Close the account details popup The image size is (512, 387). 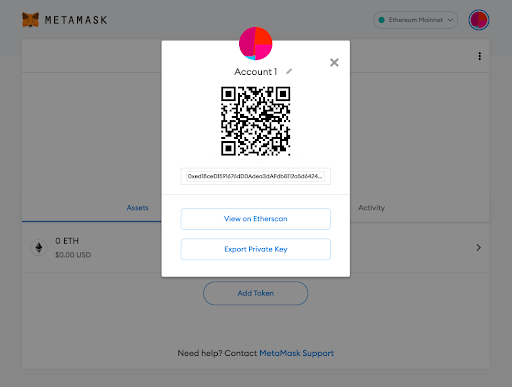(x=334, y=62)
